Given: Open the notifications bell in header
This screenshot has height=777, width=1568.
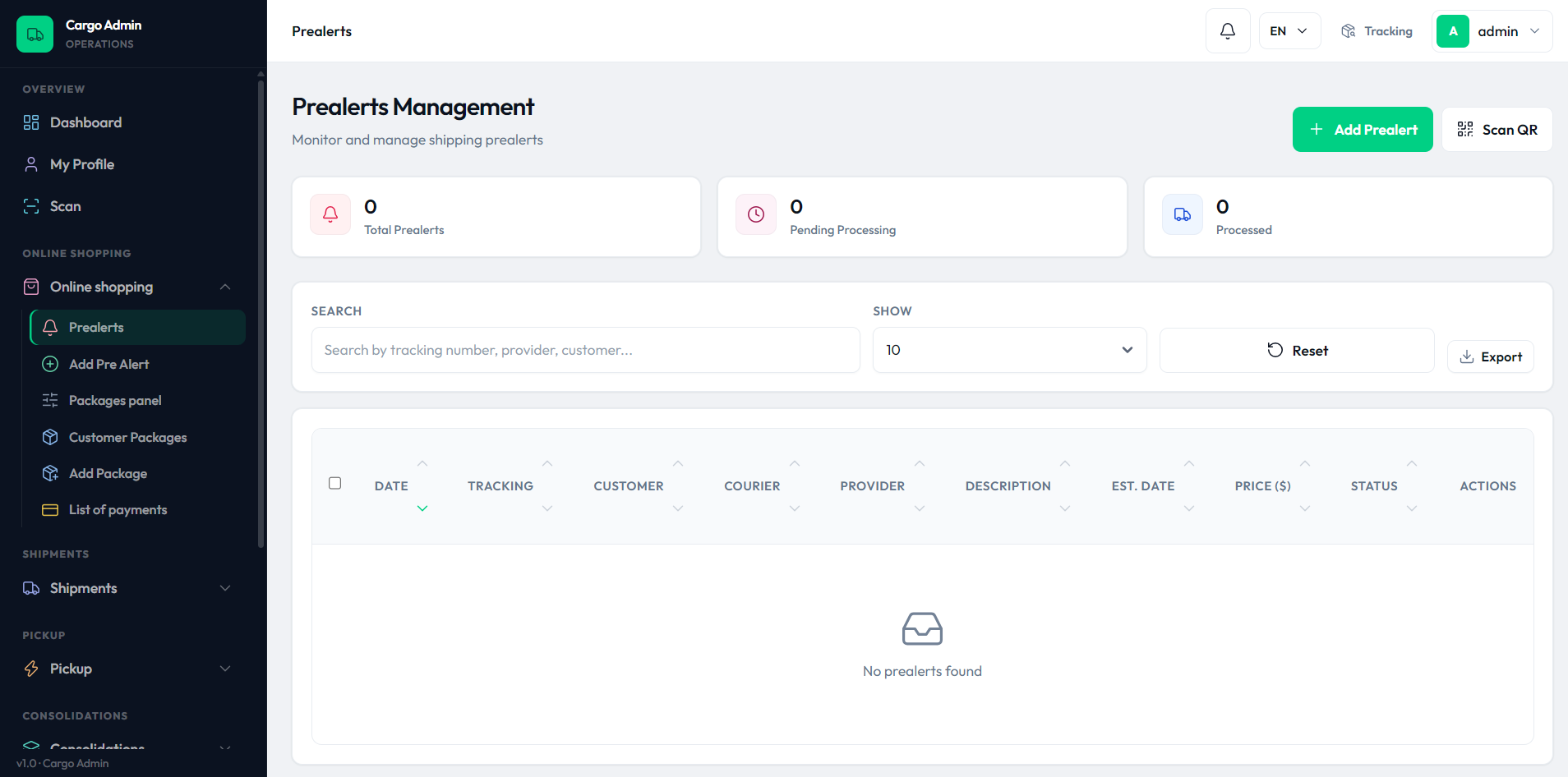Looking at the screenshot, I should pos(1228,31).
